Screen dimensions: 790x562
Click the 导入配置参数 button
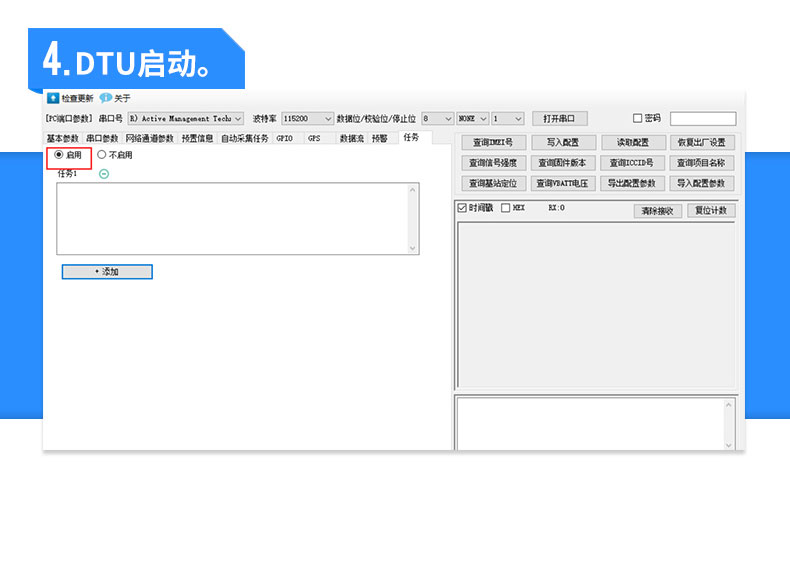(701, 183)
